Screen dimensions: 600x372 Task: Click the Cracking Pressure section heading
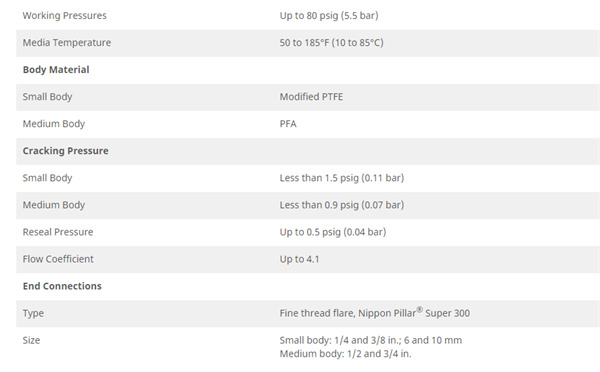coord(65,151)
